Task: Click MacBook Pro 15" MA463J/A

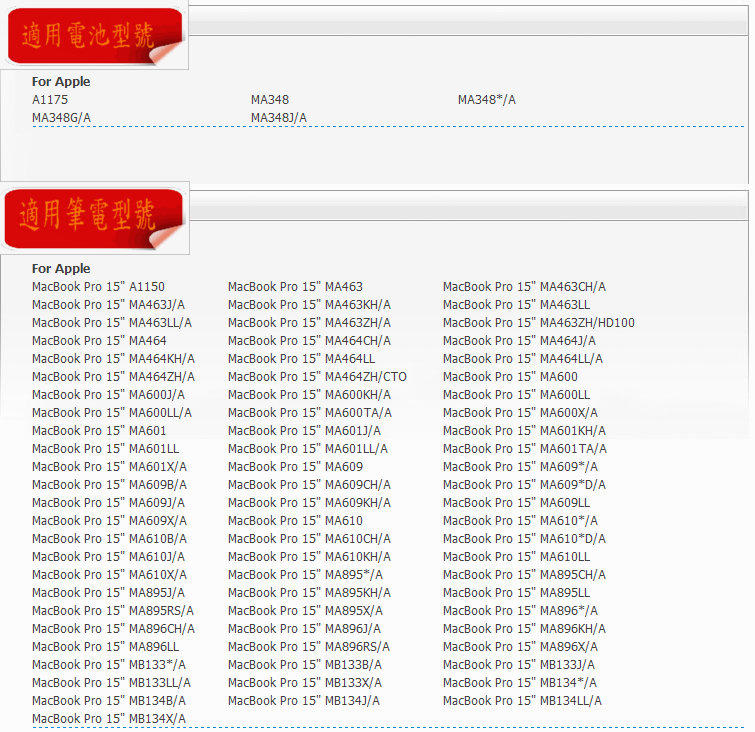Action: pos(108,304)
